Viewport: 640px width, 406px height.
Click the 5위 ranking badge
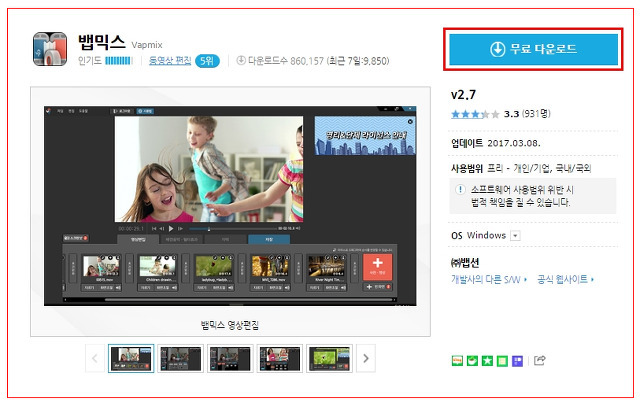[x=207, y=61]
